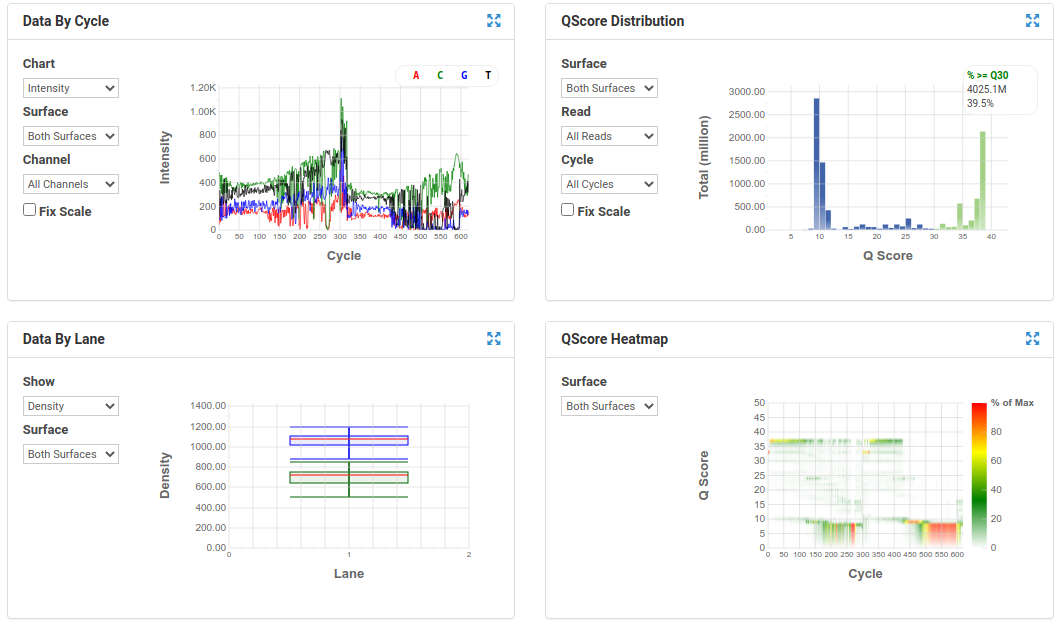Click the blue box plot in lane 1
Screen dimensions: 1059x623
[349, 440]
